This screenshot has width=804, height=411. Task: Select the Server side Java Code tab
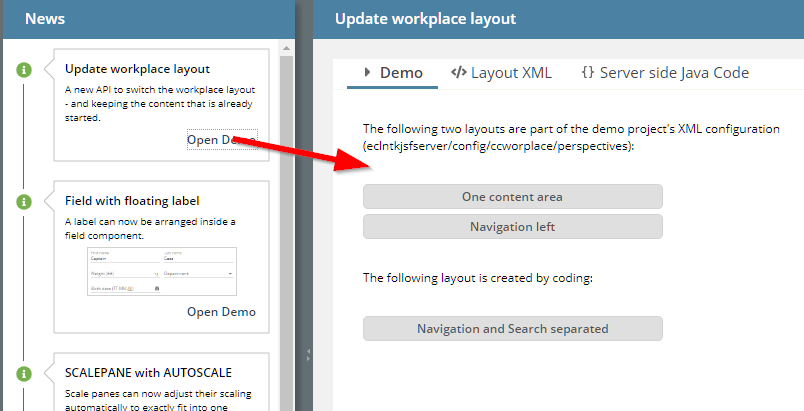(x=664, y=73)
